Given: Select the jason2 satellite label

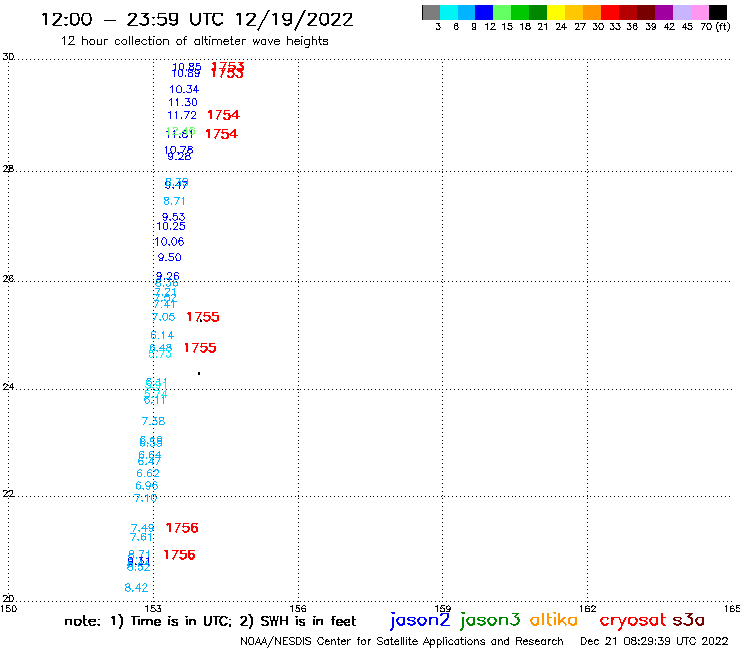Looking at the screenshot, I should click(420, 620).
